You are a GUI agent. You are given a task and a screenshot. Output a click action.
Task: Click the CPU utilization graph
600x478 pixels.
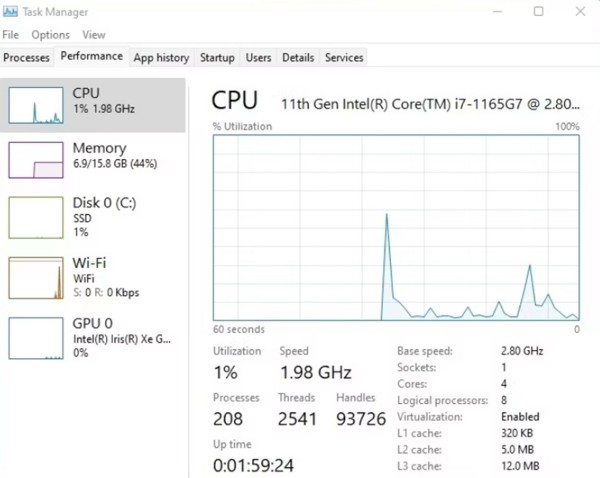pos(396,228)
